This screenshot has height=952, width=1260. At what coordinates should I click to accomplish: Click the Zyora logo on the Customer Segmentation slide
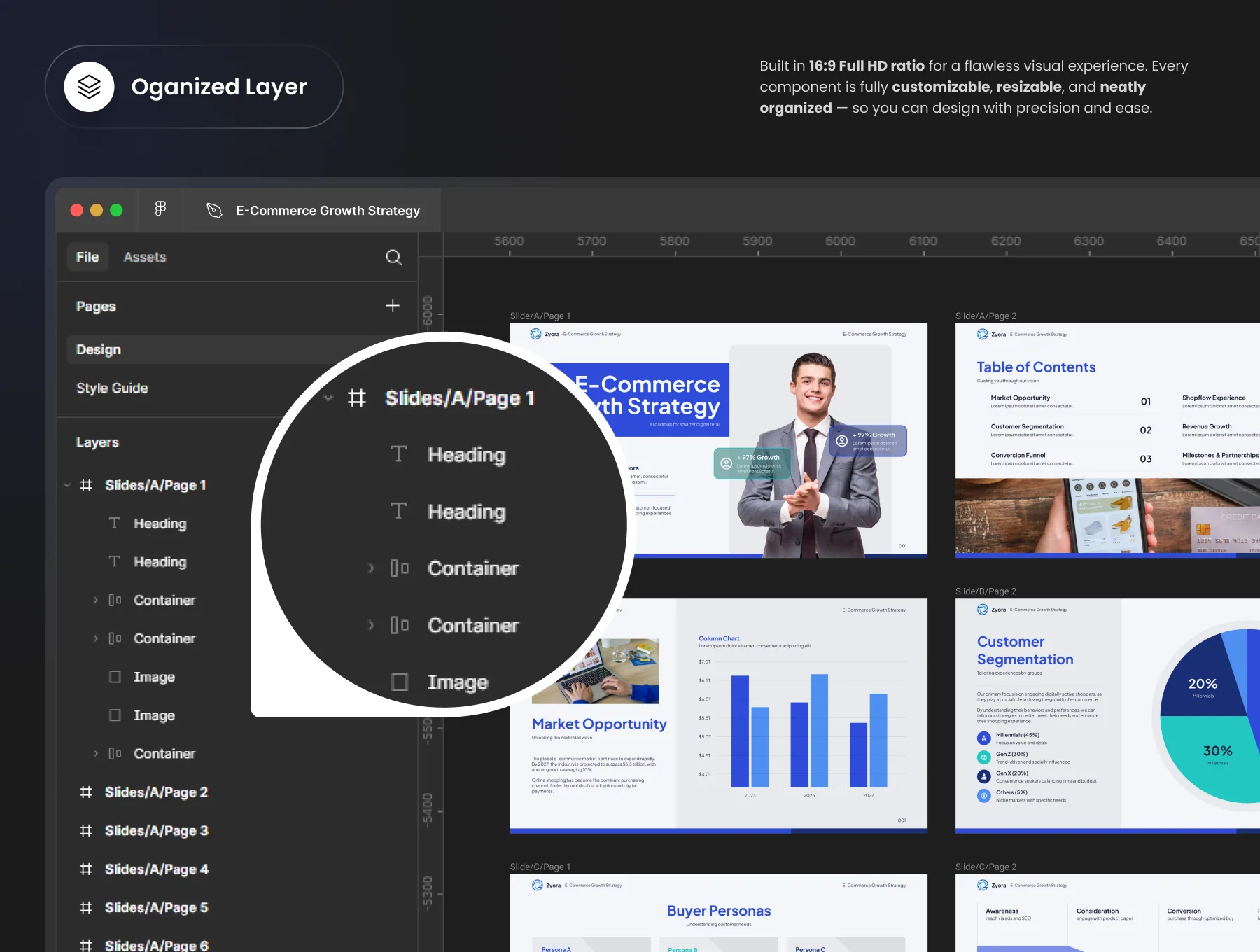983,610
